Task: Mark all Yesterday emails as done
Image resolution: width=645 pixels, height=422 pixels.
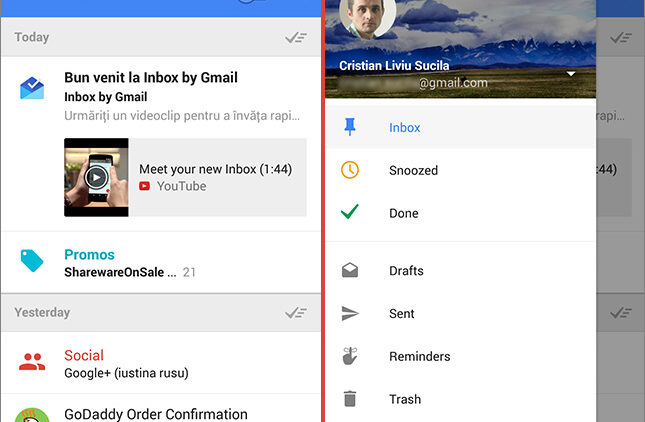Action: (x=295, y=313)
